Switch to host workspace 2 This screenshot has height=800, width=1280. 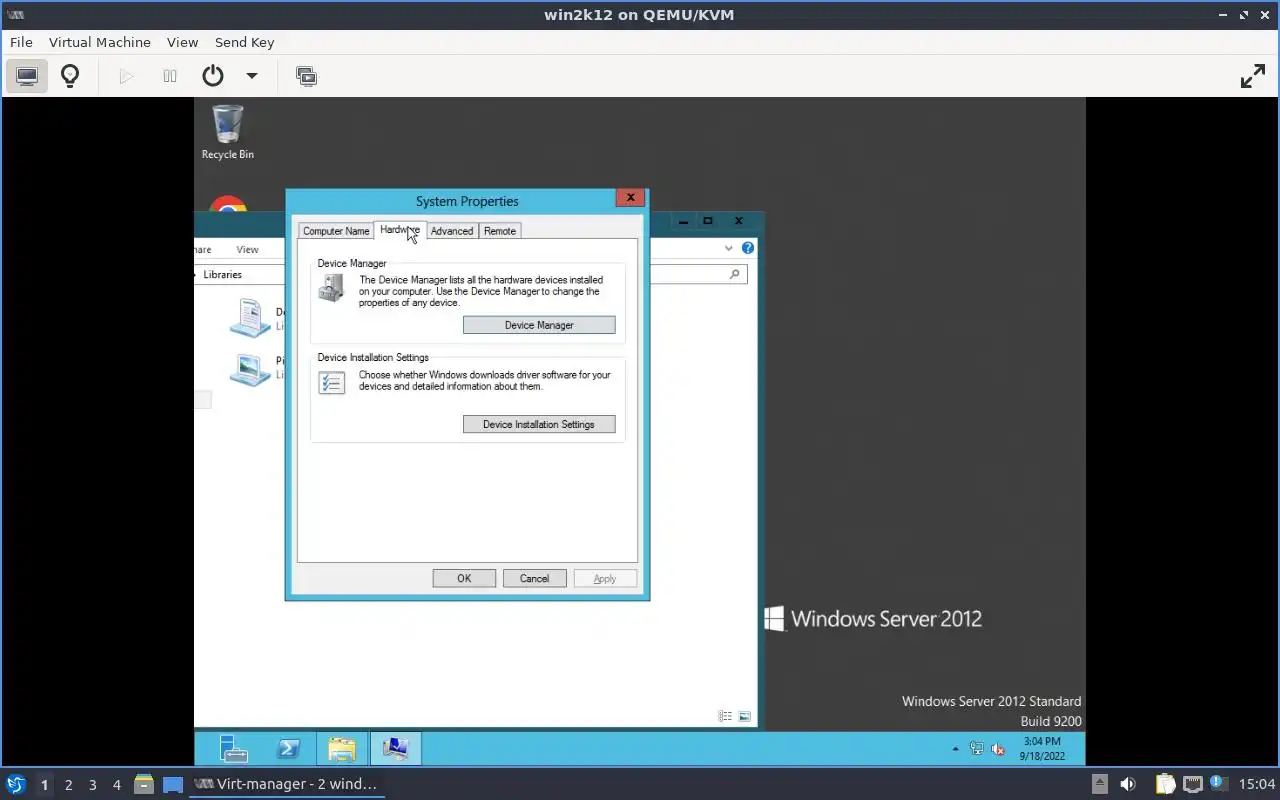pyautogui.click(x=68, y=785)
